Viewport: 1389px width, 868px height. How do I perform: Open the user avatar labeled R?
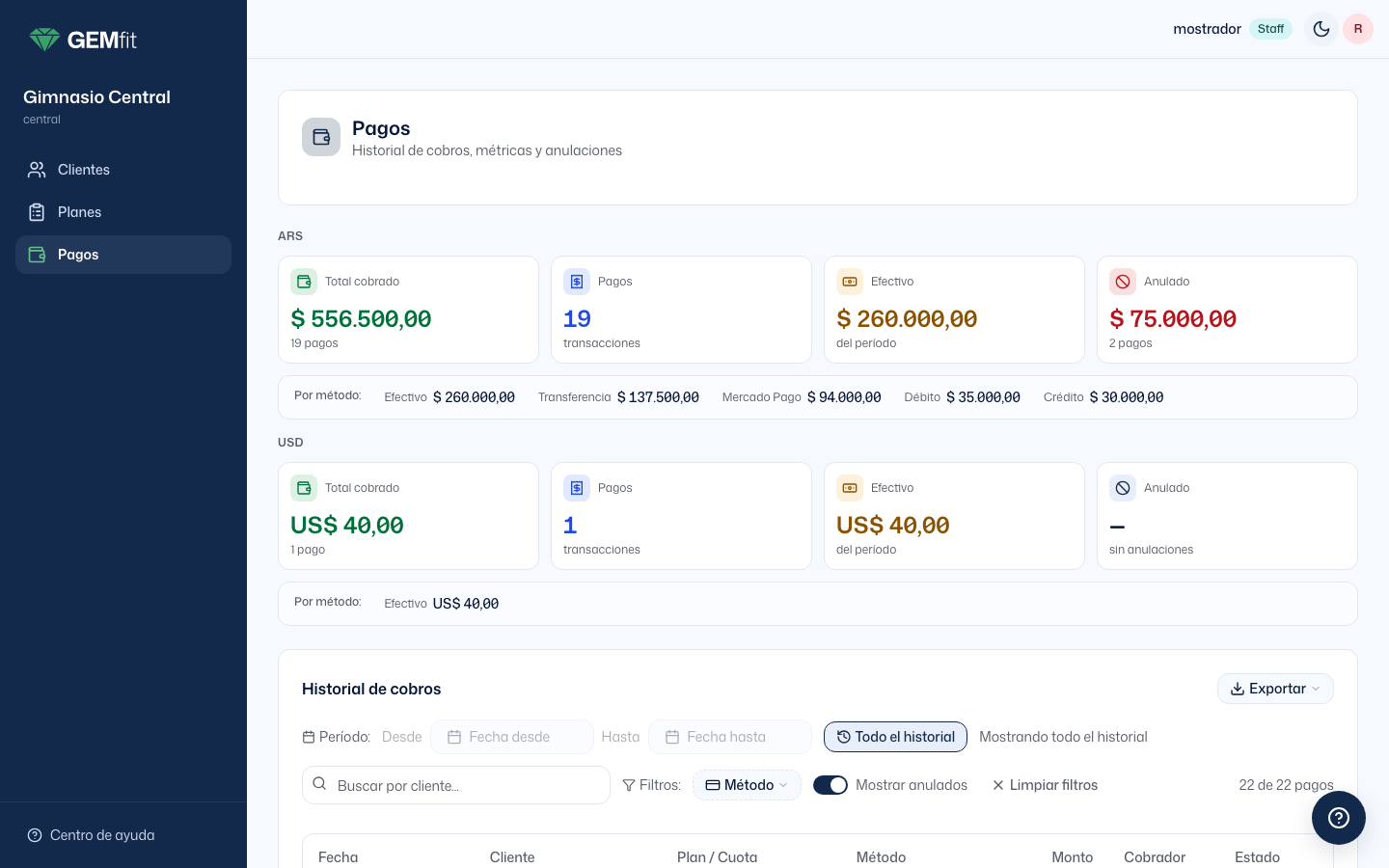[x=1358, y=29]
